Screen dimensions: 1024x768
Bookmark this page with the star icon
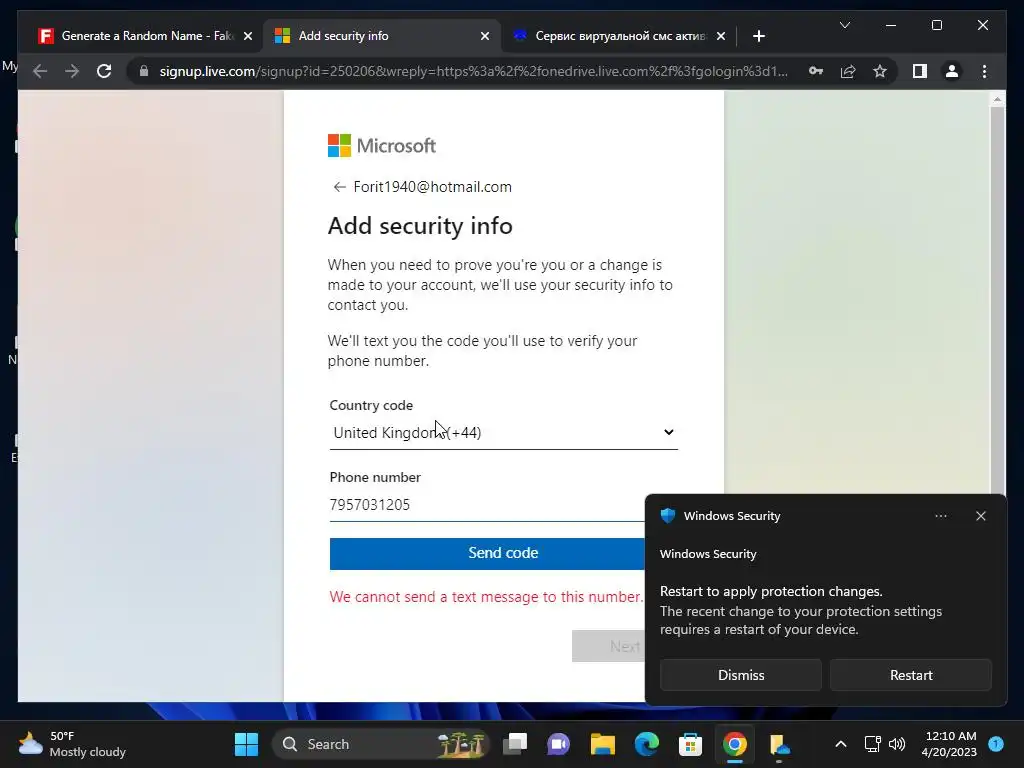(880, 71)
